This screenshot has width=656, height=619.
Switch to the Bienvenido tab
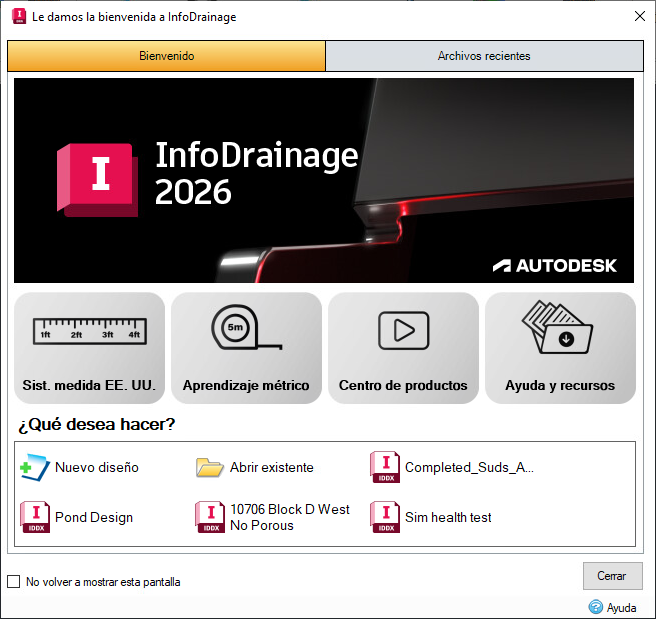(166, 56)
